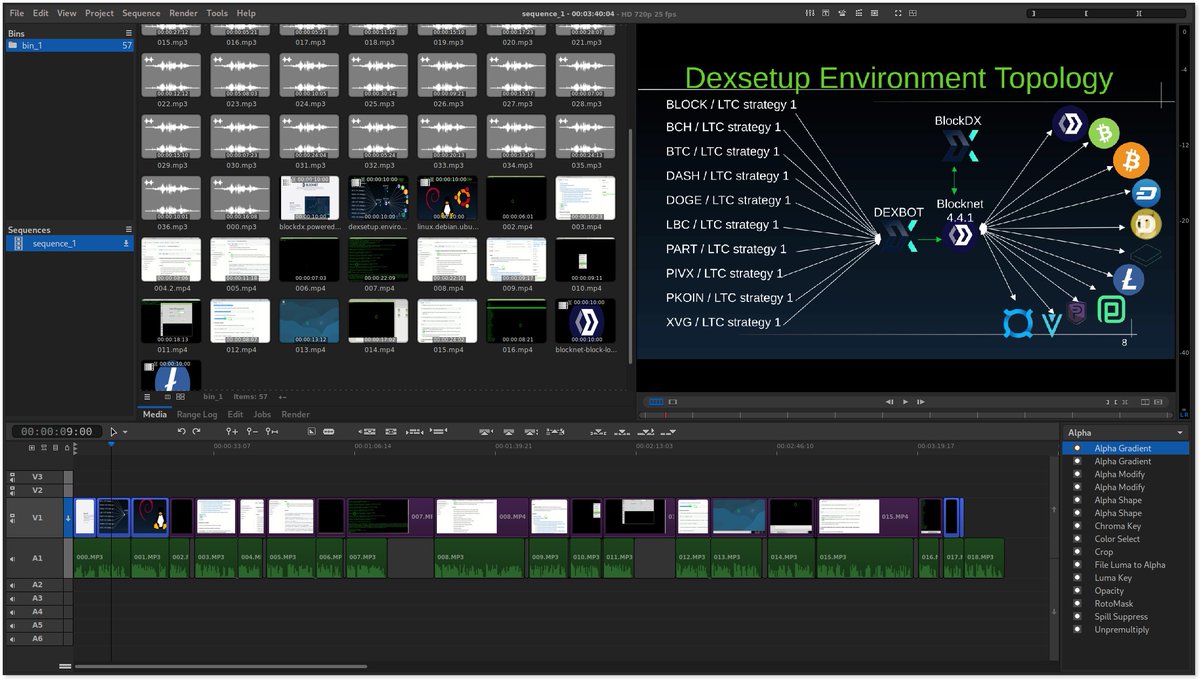Open the Render menu in menu bar
Image resolution: width=1200 pixels, height=680 pixels.
183,13
